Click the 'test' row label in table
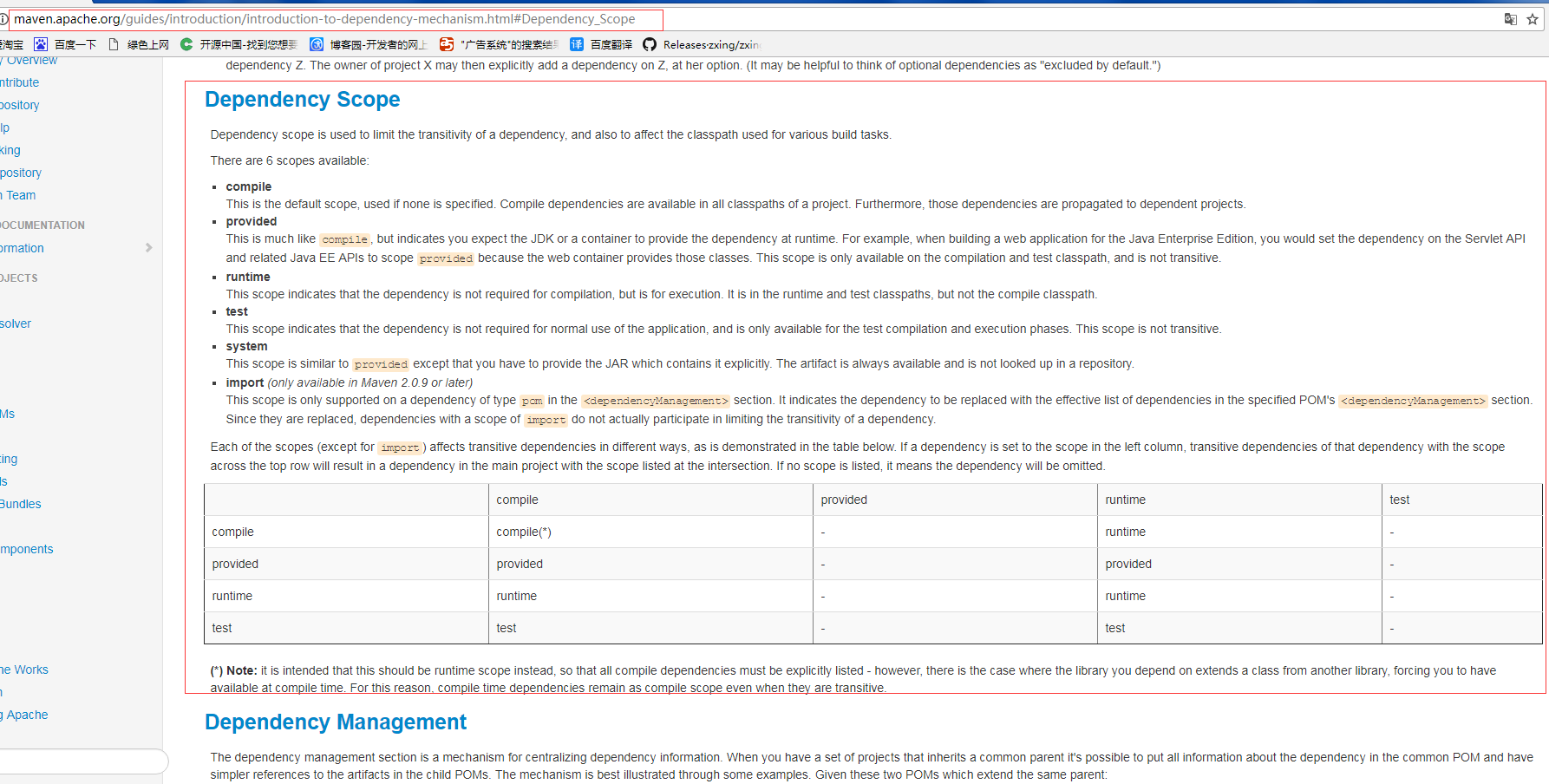The height and width of the screenshot is (784, 1549). click(346, 628)
